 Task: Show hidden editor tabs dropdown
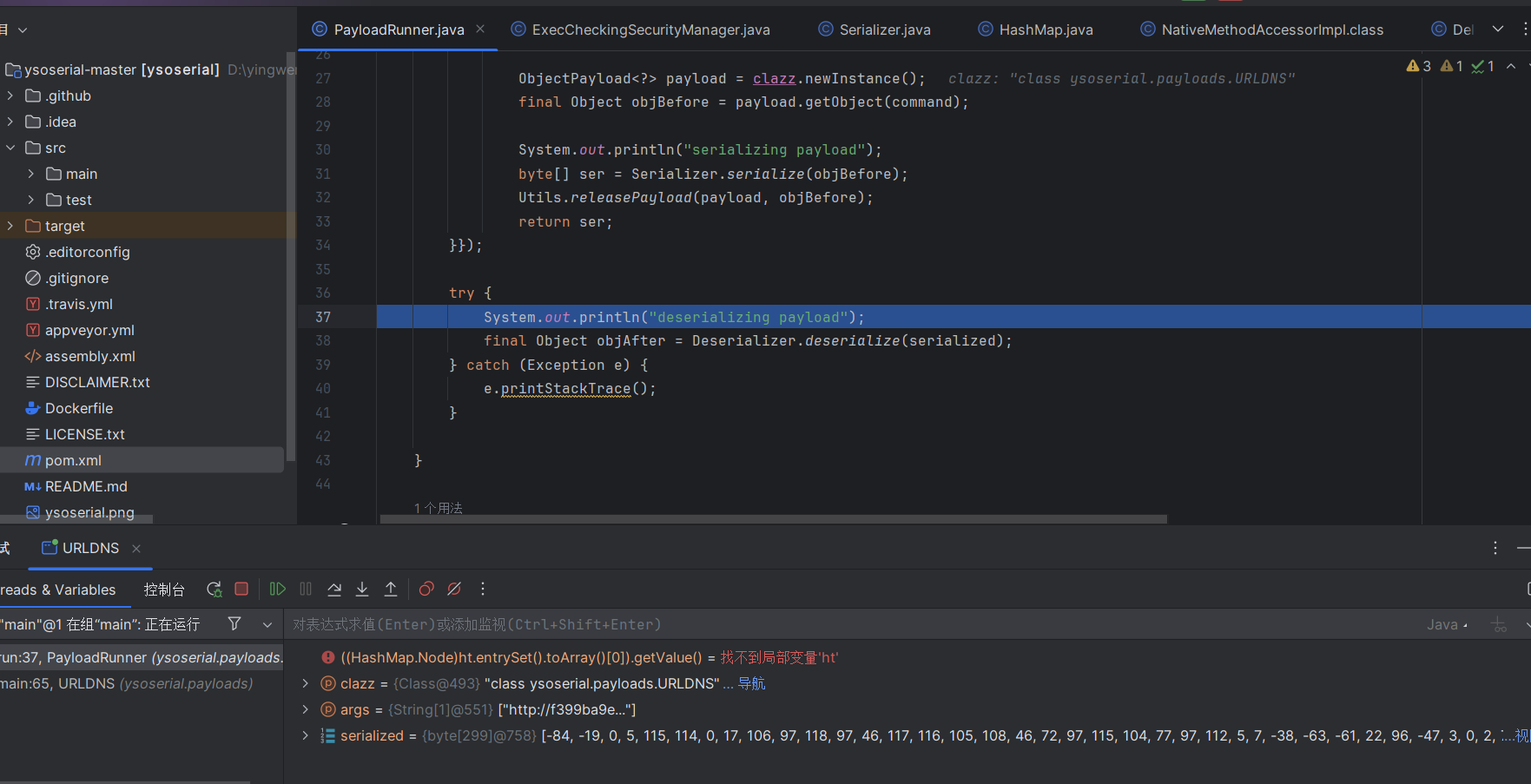(x=1498, y=30)
